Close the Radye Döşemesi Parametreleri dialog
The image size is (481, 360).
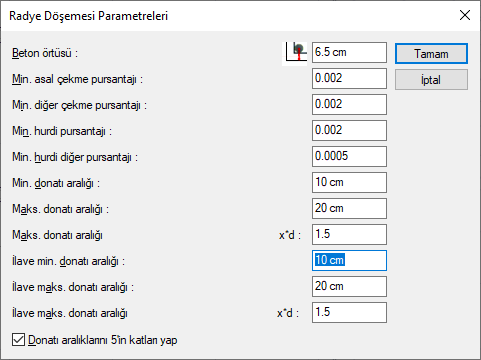click(x=465, y=15)
